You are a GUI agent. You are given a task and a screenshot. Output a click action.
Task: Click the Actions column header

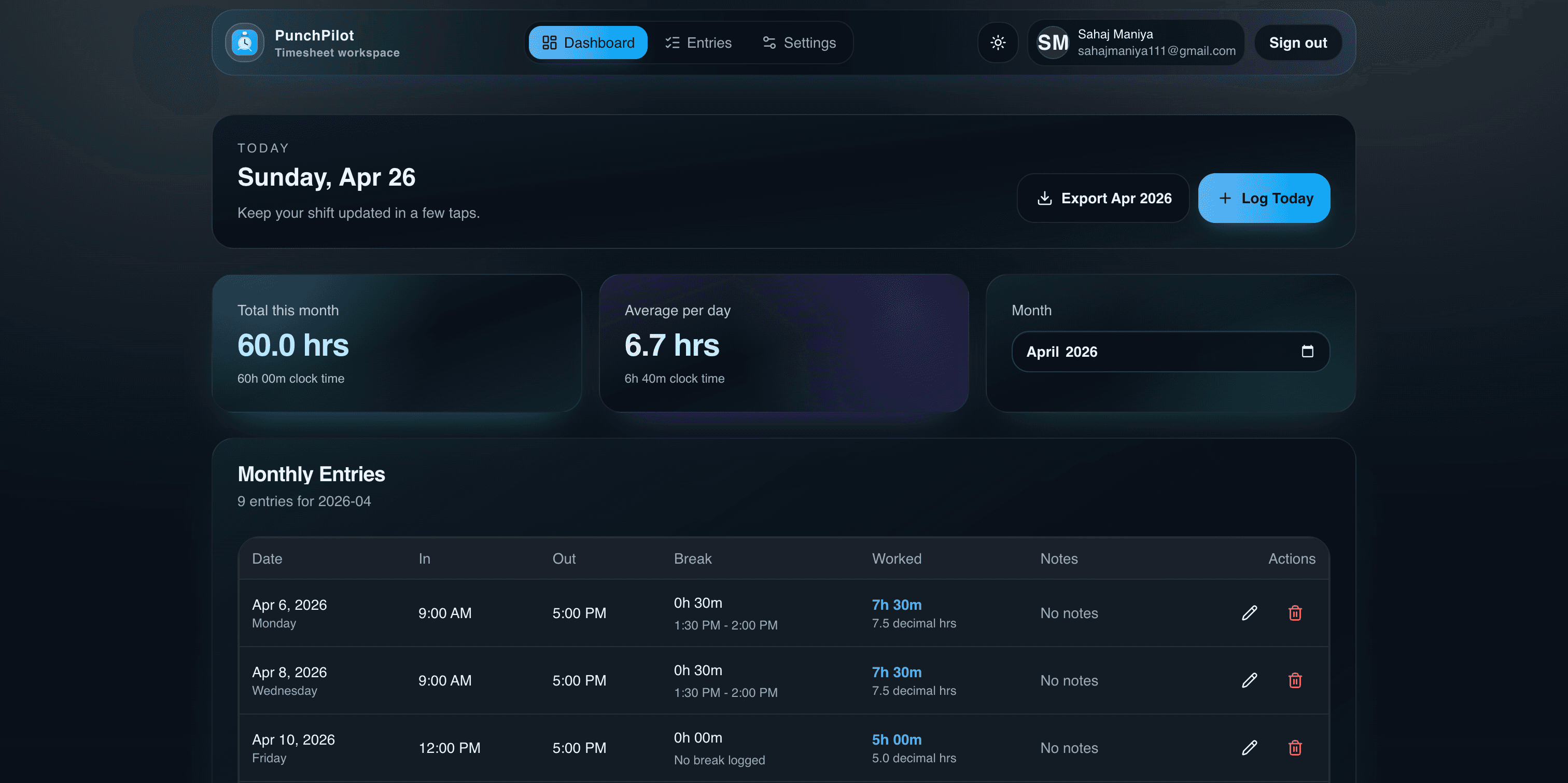(x=1292, y=559)
